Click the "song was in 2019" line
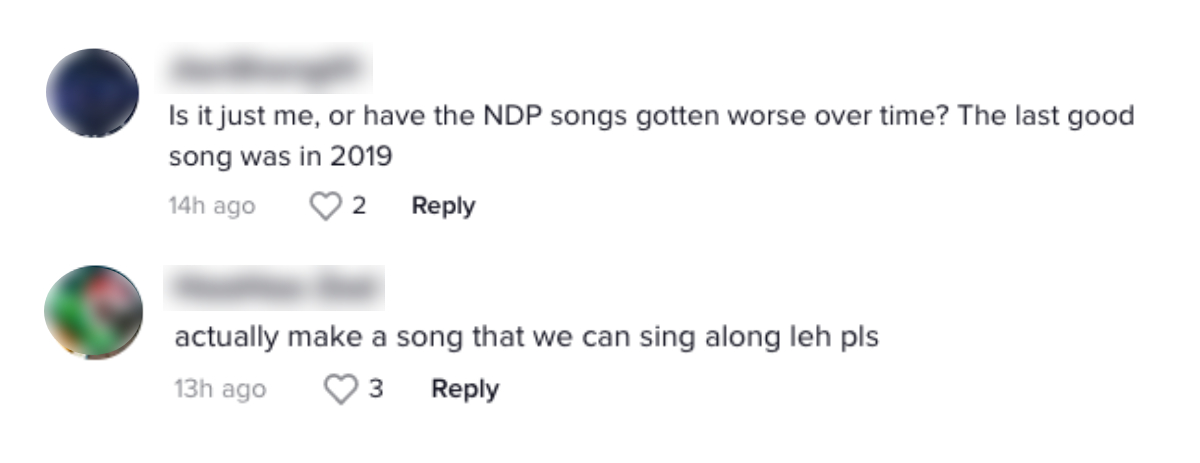Image resolution: width=1200 pixels, height=463 pixels. coord(279,160)
